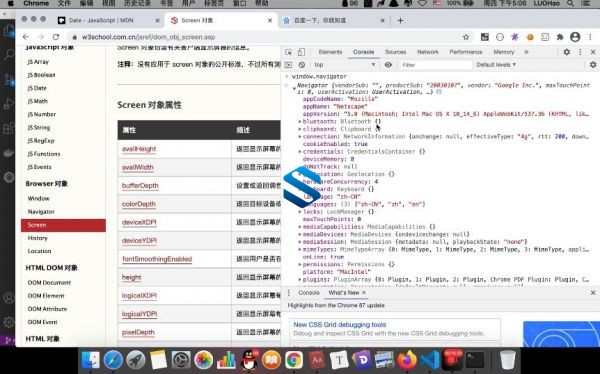Open the Navigator link in the sidebar

pos(41,212)
